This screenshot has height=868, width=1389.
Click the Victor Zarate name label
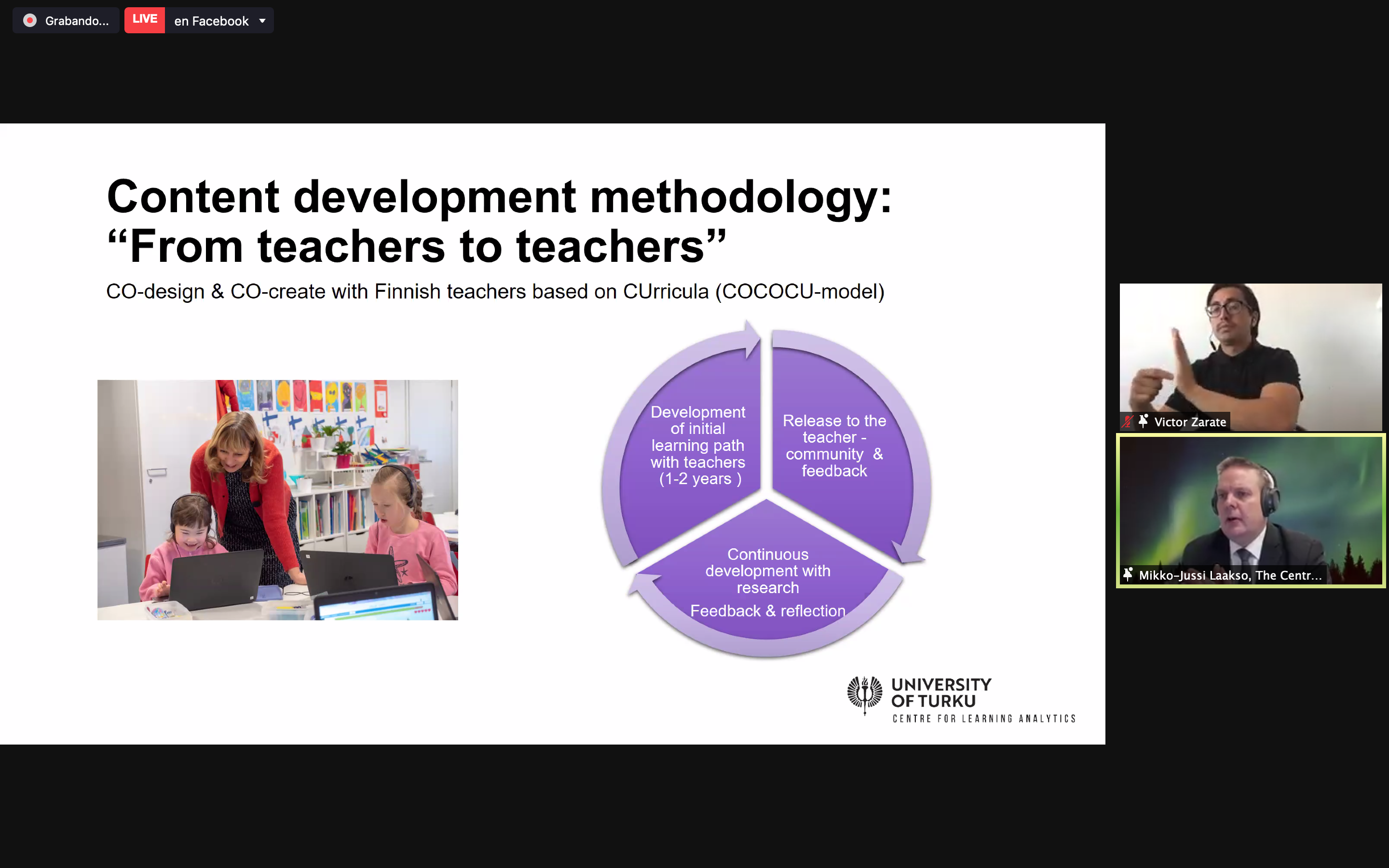coord(1189,422)
